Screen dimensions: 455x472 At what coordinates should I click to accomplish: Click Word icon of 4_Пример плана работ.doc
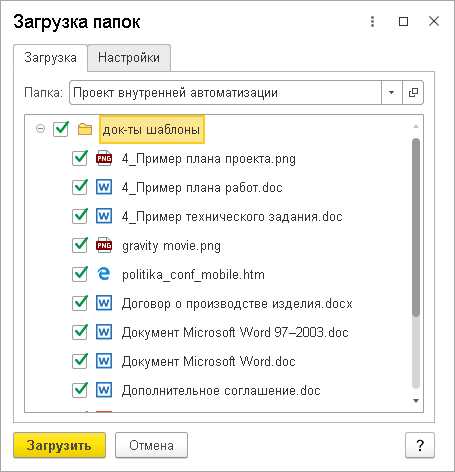pyautogui.click(x=104, y=187)
